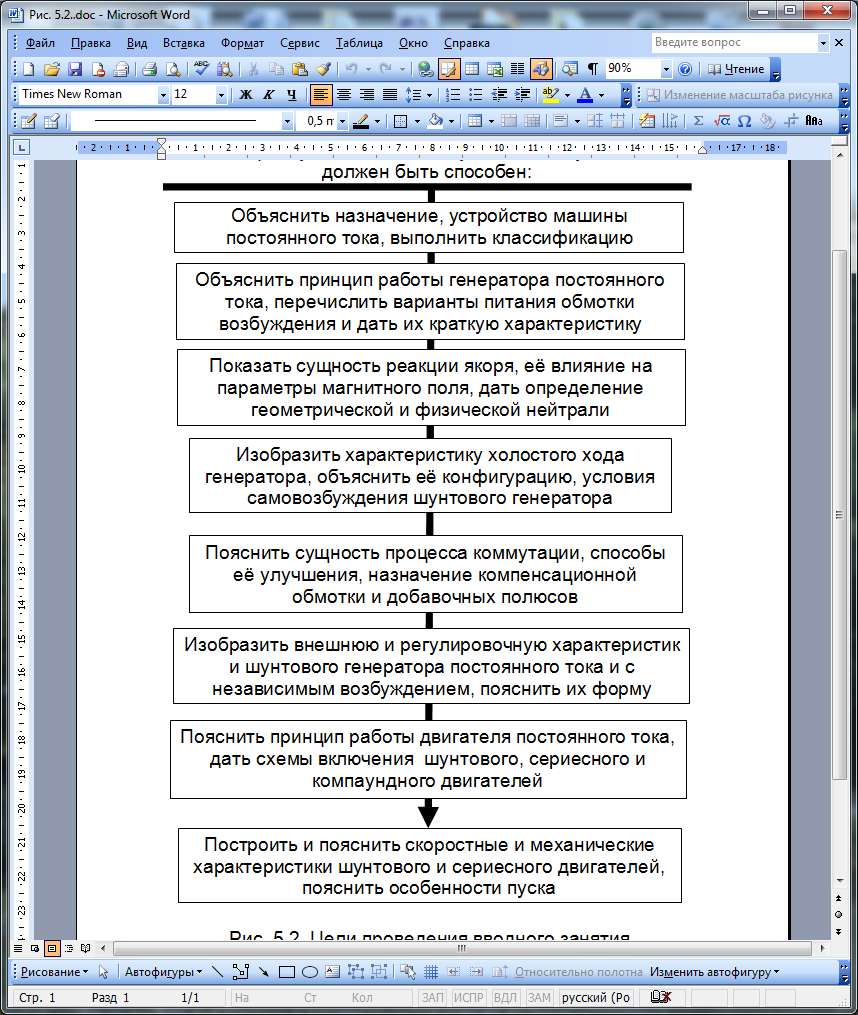Click the highlight color marker
The height and width of the screenshot is (1015, 858).
pos(550,95)
